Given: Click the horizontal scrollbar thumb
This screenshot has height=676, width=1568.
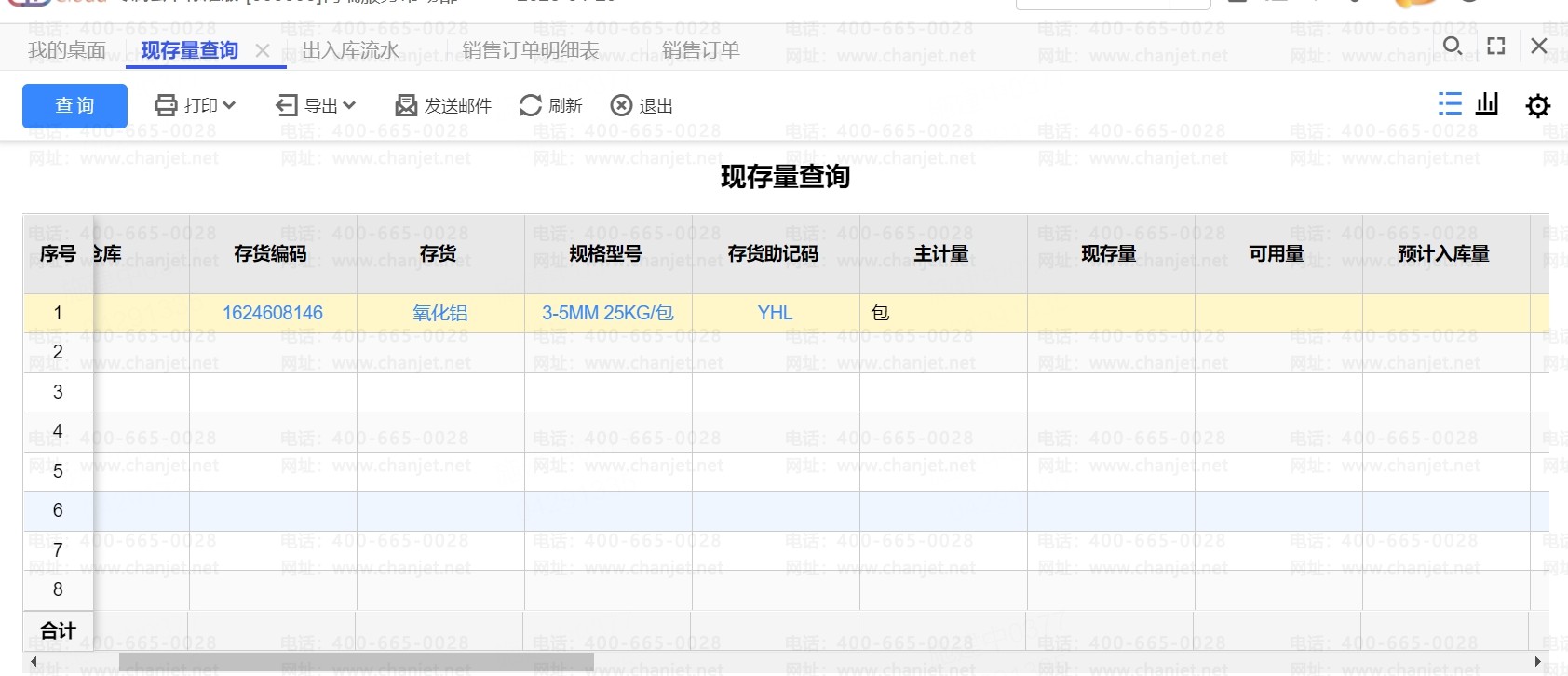Looking at the screenshot, I should 356,662.
